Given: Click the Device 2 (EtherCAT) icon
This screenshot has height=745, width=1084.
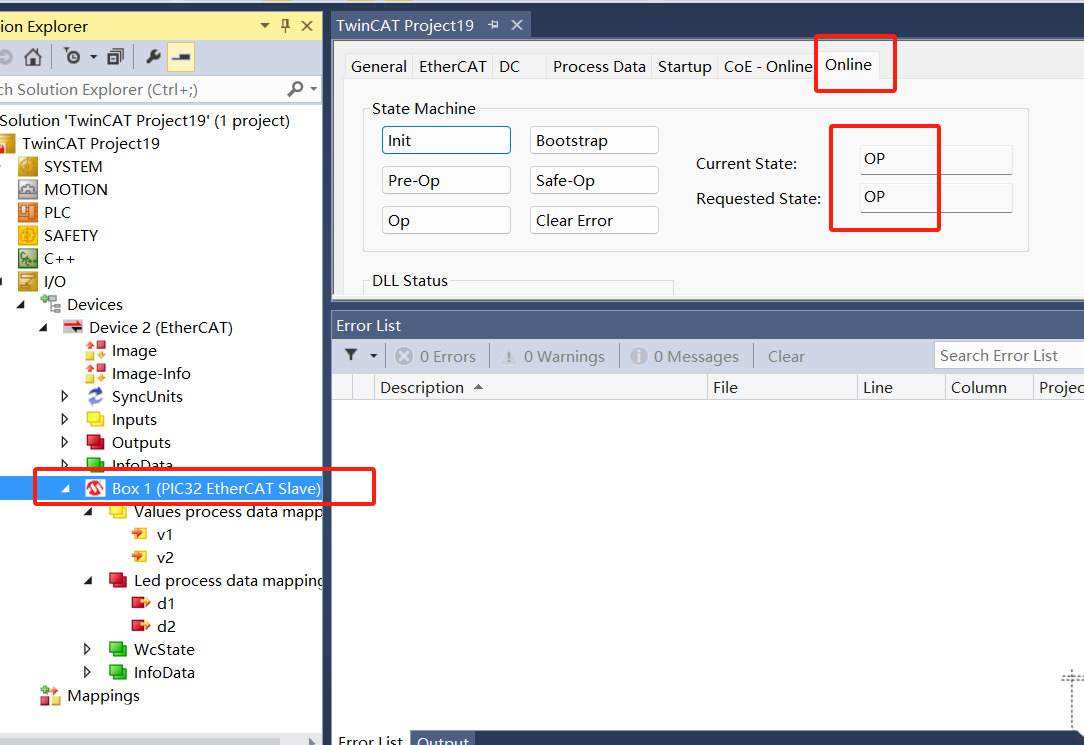Looking at the screenshot, I should tap(73, 327).
